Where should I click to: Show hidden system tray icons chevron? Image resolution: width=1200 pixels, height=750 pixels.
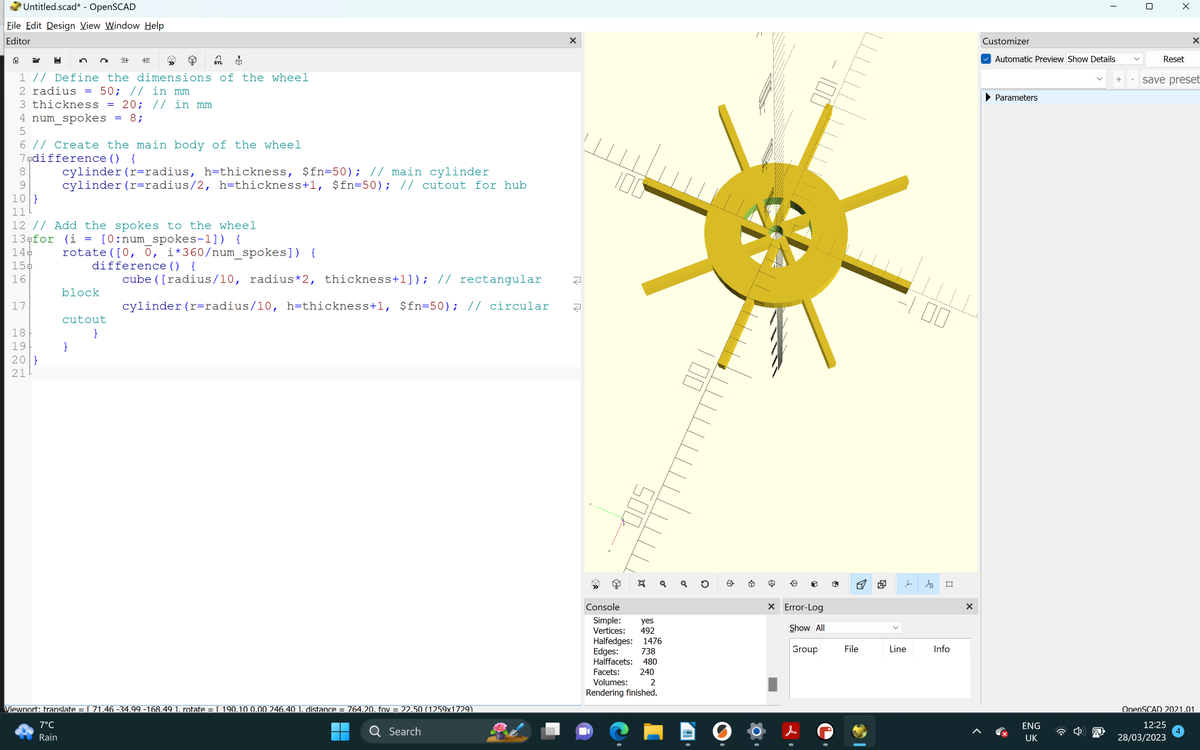976,731
